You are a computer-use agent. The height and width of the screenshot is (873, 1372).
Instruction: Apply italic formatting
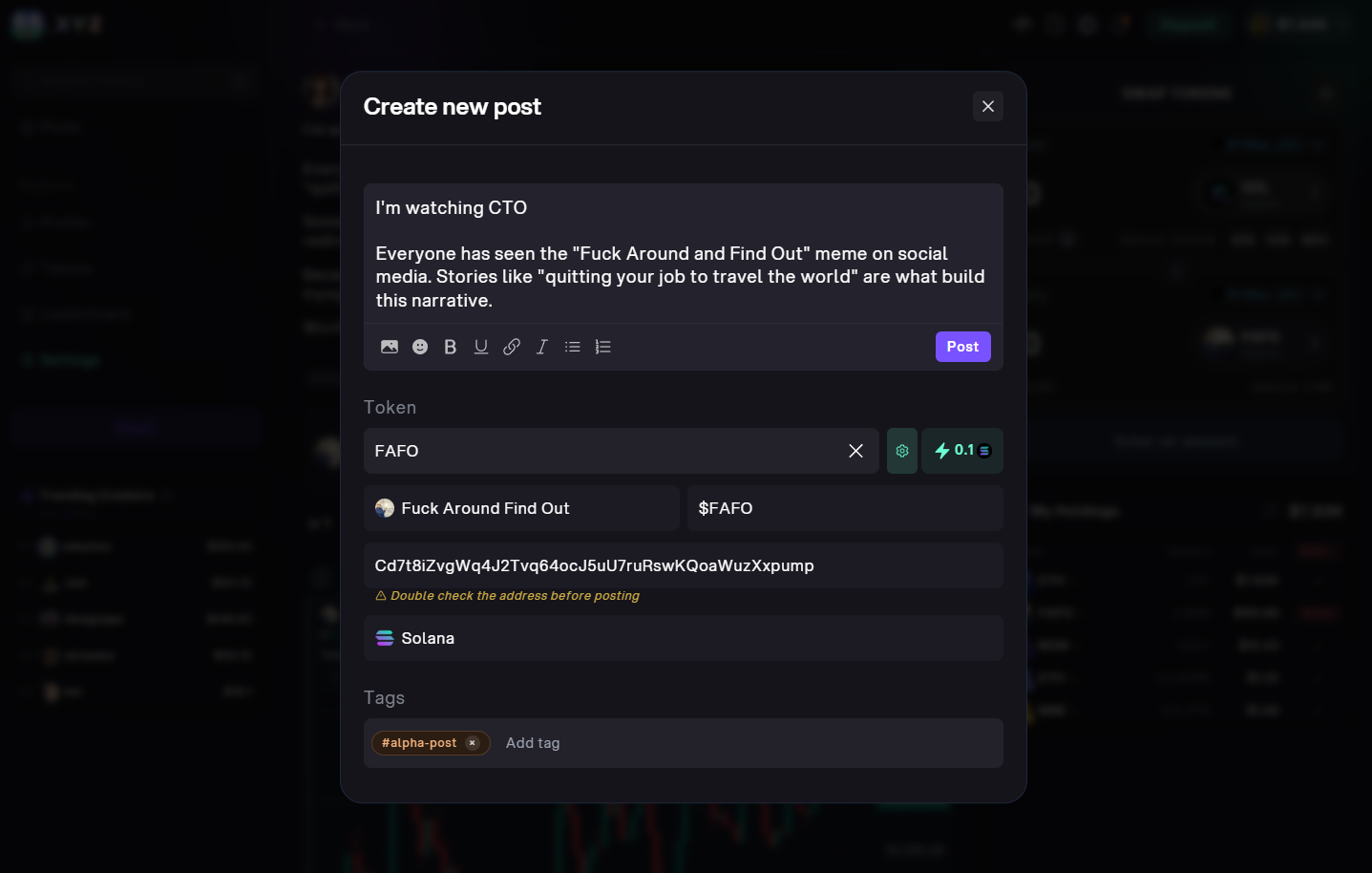pos(541,347)
